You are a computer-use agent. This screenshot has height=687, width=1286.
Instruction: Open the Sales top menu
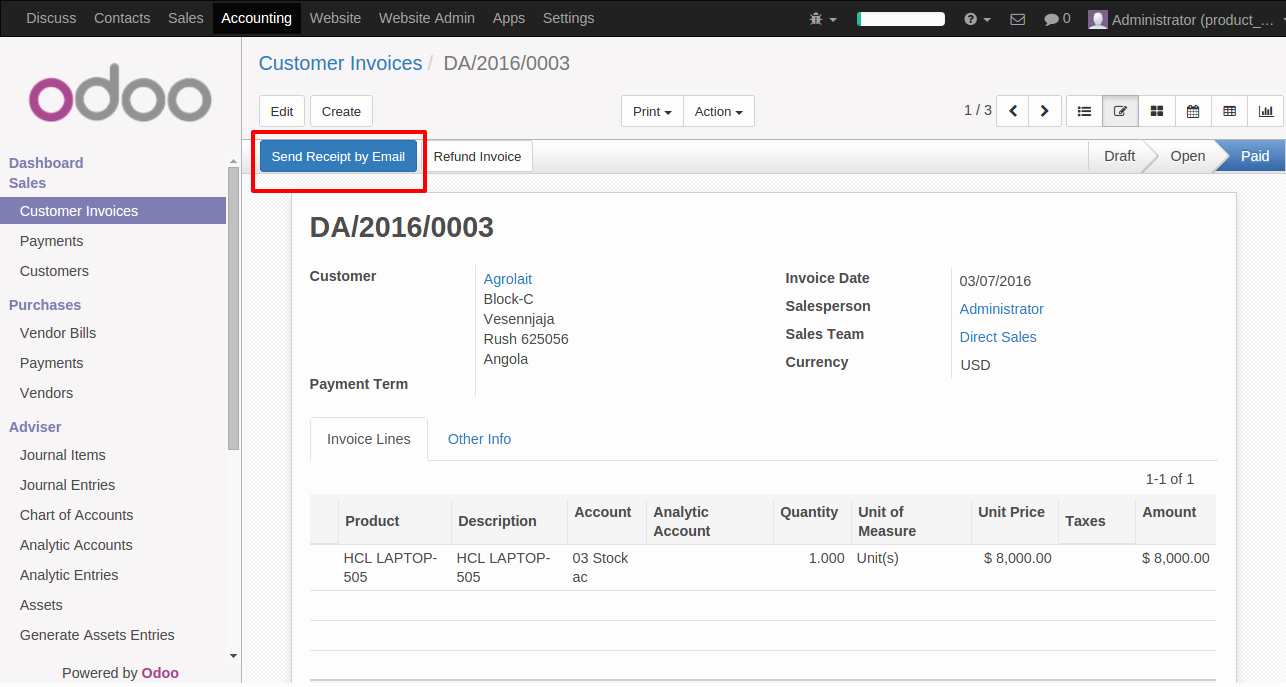186,18
